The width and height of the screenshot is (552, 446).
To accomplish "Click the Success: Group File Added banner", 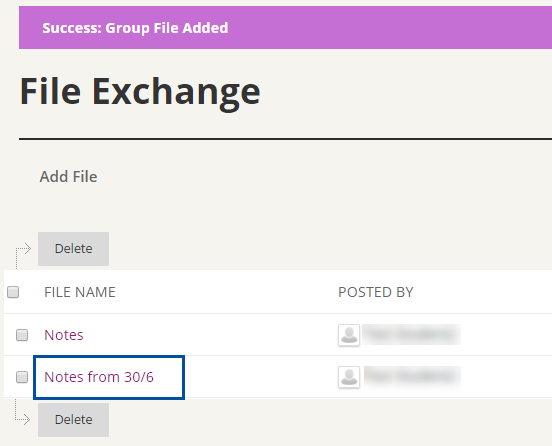I will 286,27.
